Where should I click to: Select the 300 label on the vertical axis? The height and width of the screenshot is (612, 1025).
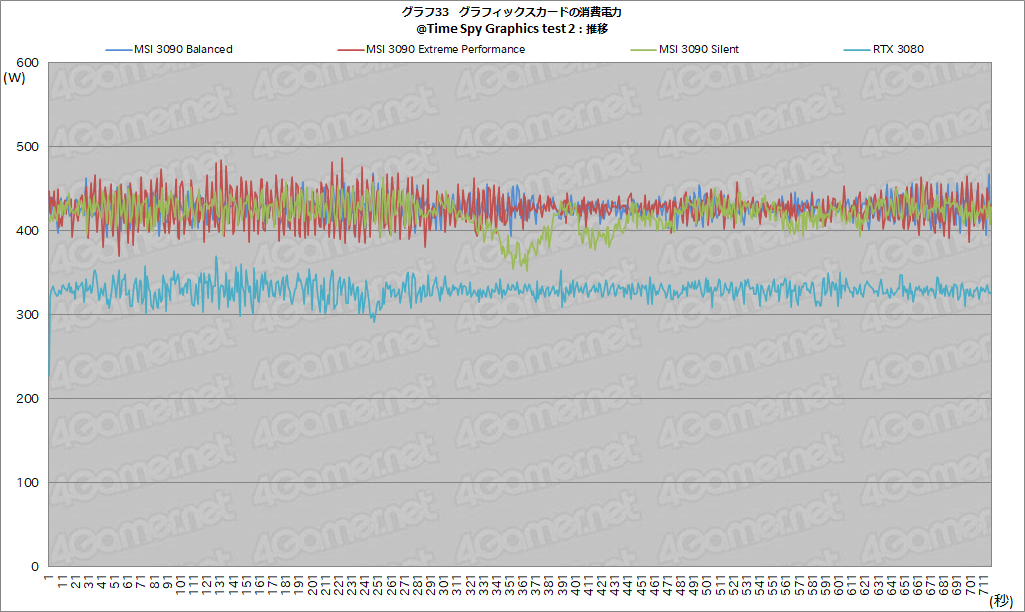[x=28, y=315]
